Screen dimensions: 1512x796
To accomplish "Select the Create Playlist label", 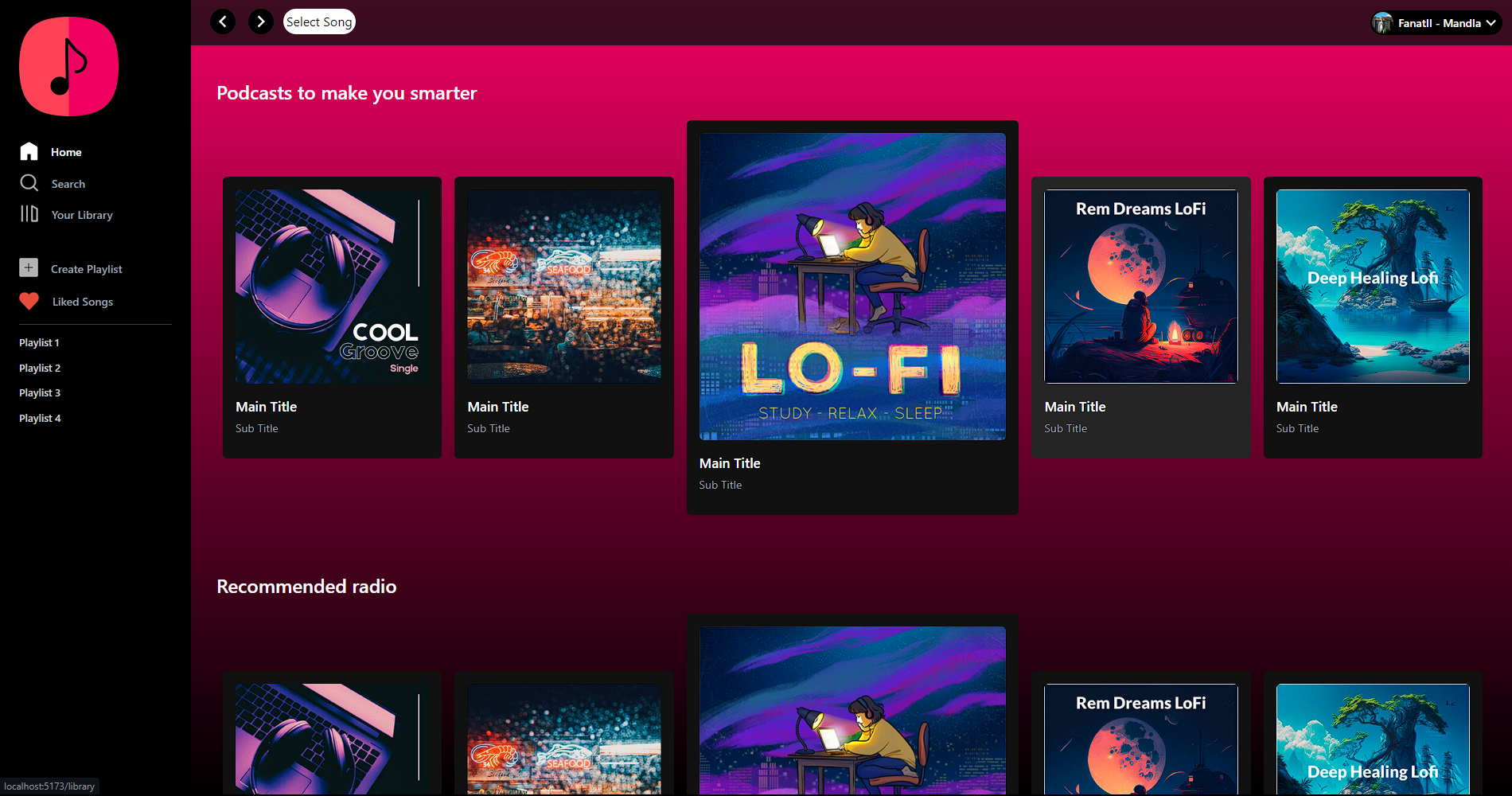I will point(87,269).
